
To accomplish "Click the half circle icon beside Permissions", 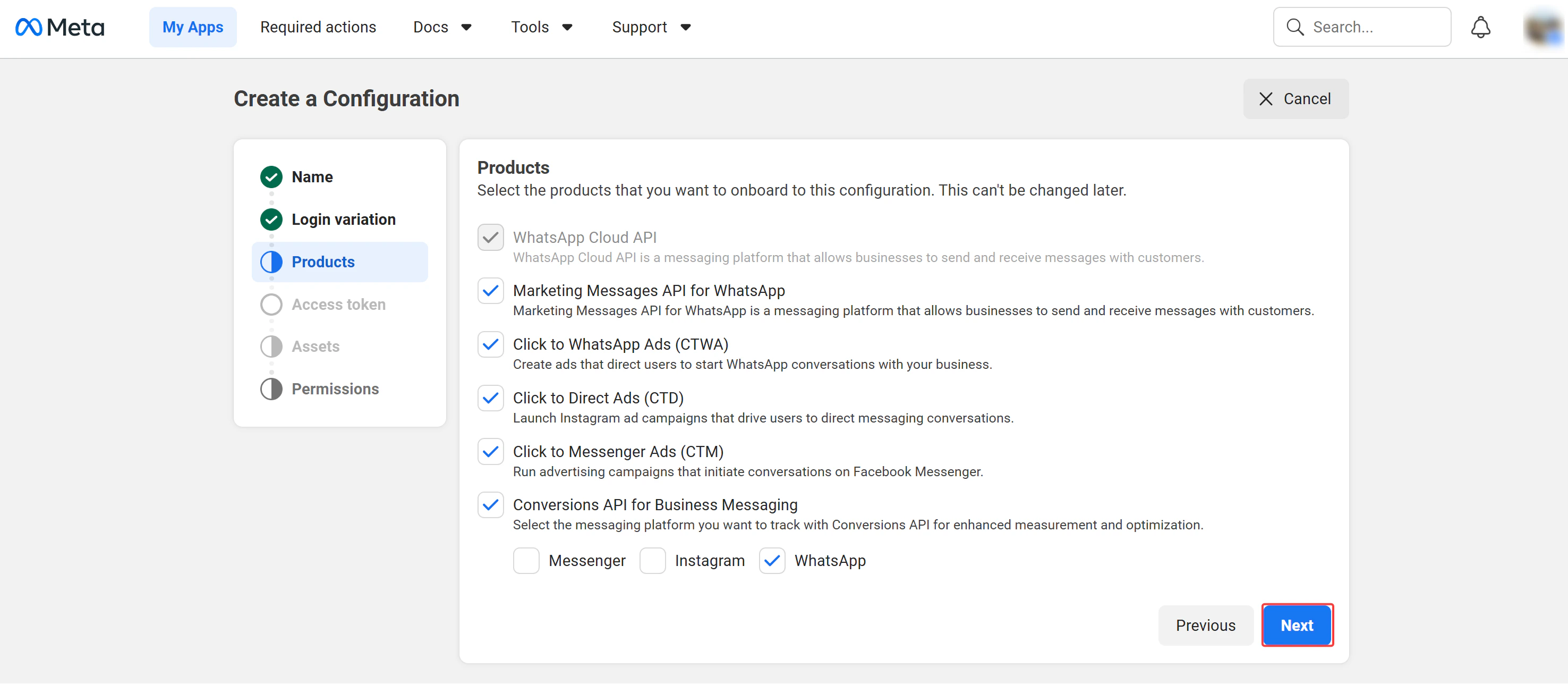I will click(271, 389).
